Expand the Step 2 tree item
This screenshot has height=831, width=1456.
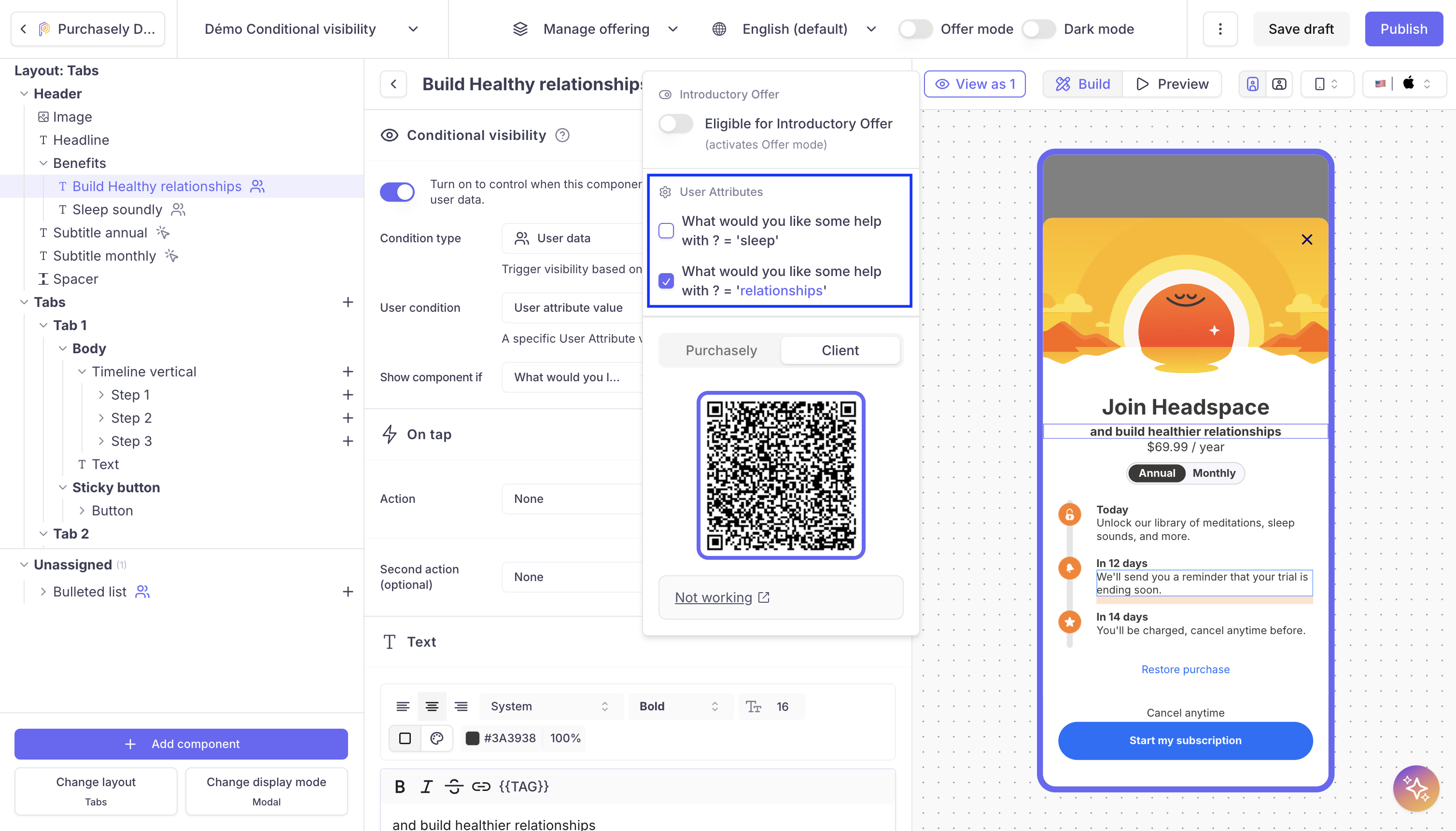(x=101, y=418)
